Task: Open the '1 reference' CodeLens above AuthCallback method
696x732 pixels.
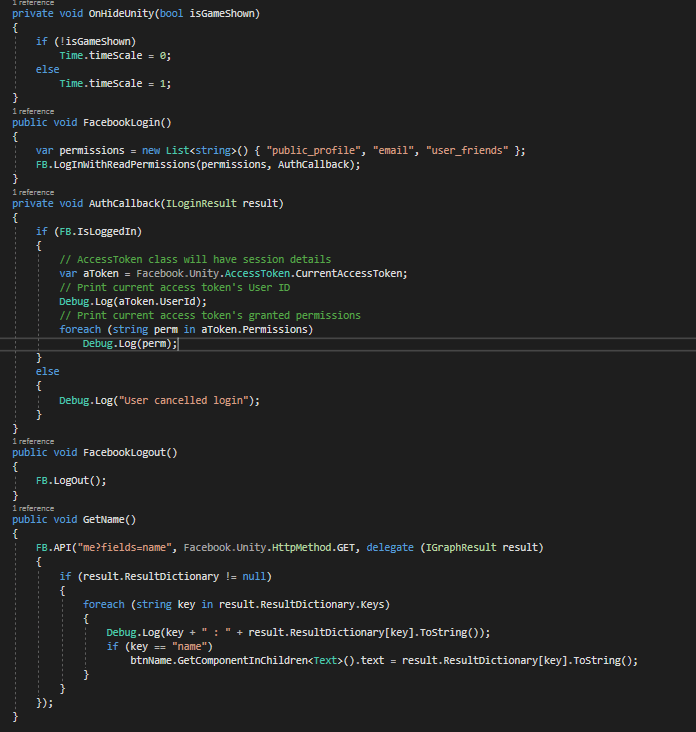Action: (x=33, y=192)
